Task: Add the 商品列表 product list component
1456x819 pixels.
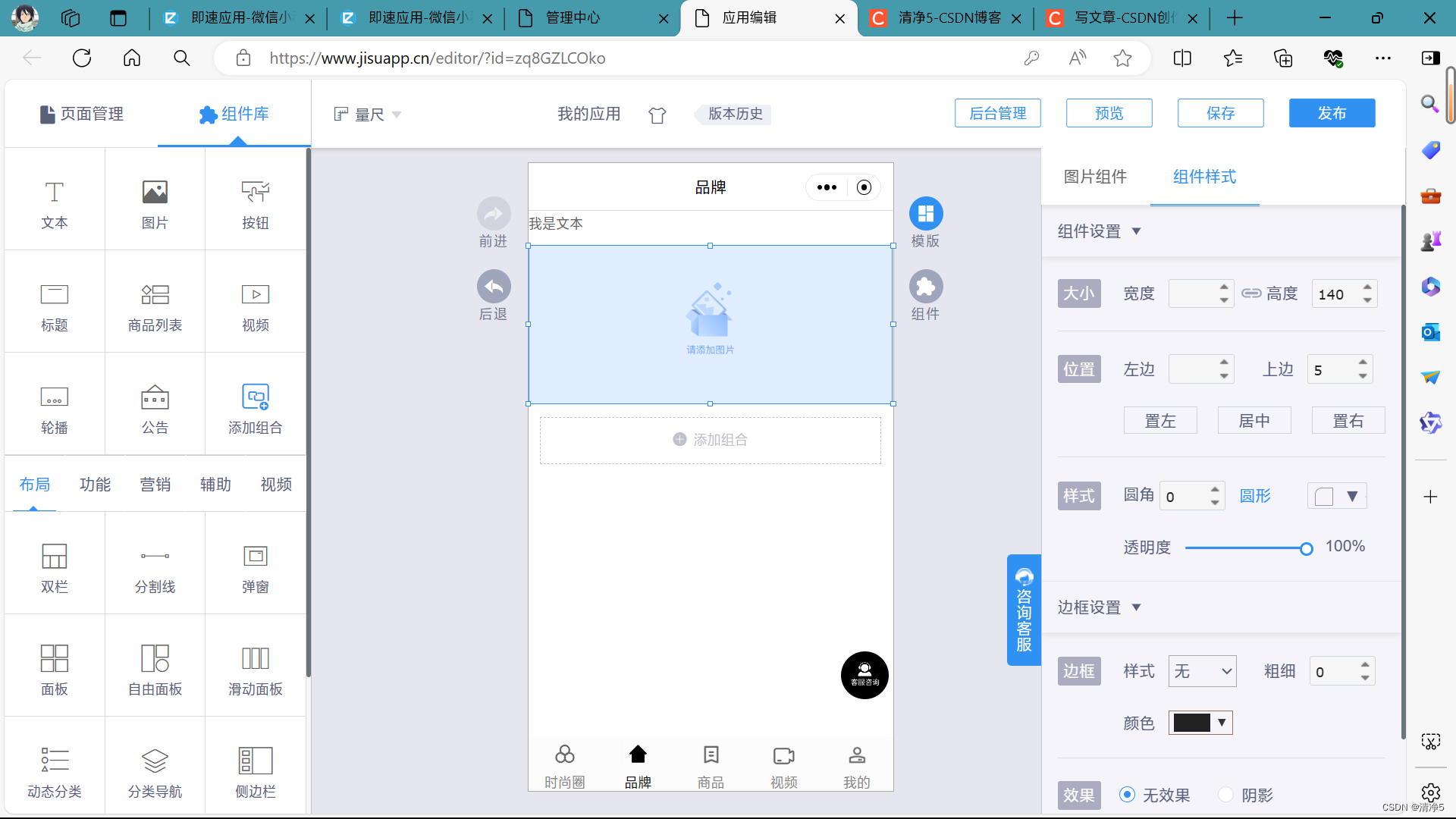Action: [x=155, y=295]
